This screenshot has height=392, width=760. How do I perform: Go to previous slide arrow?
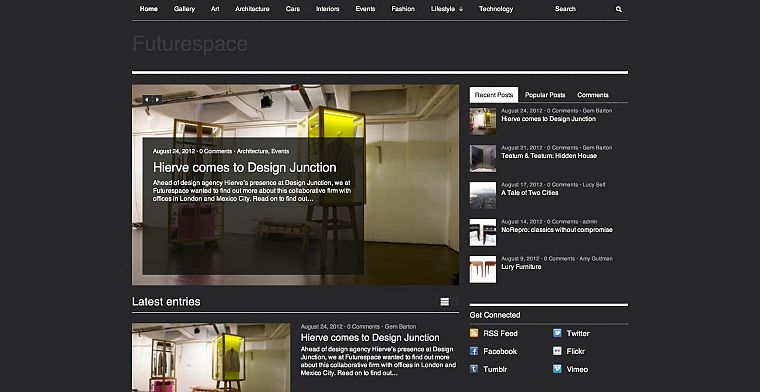(147, 100)
